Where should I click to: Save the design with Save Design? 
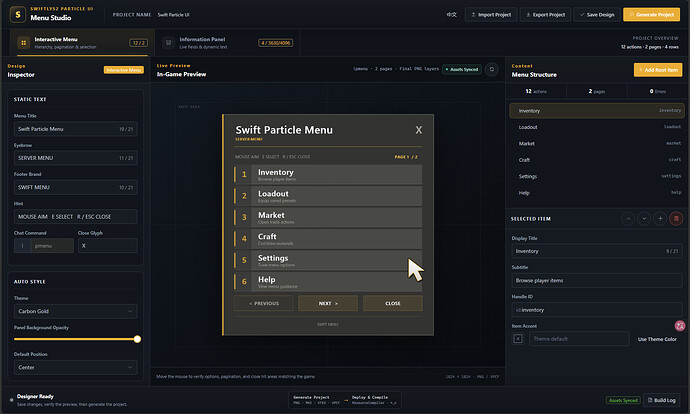597,15
